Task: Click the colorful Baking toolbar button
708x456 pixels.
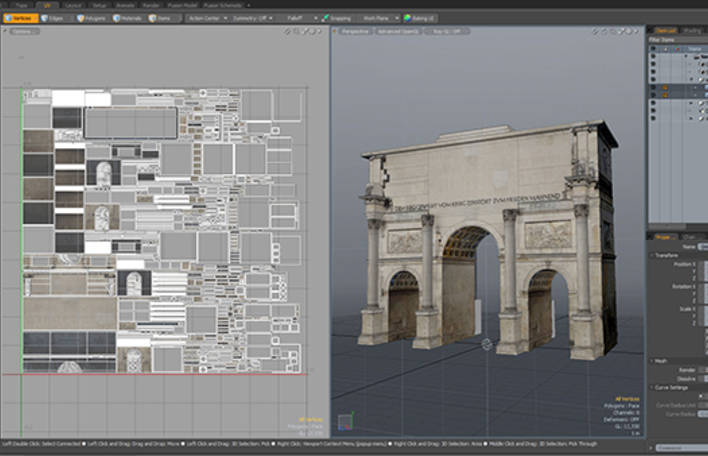Action: [419, 19]
